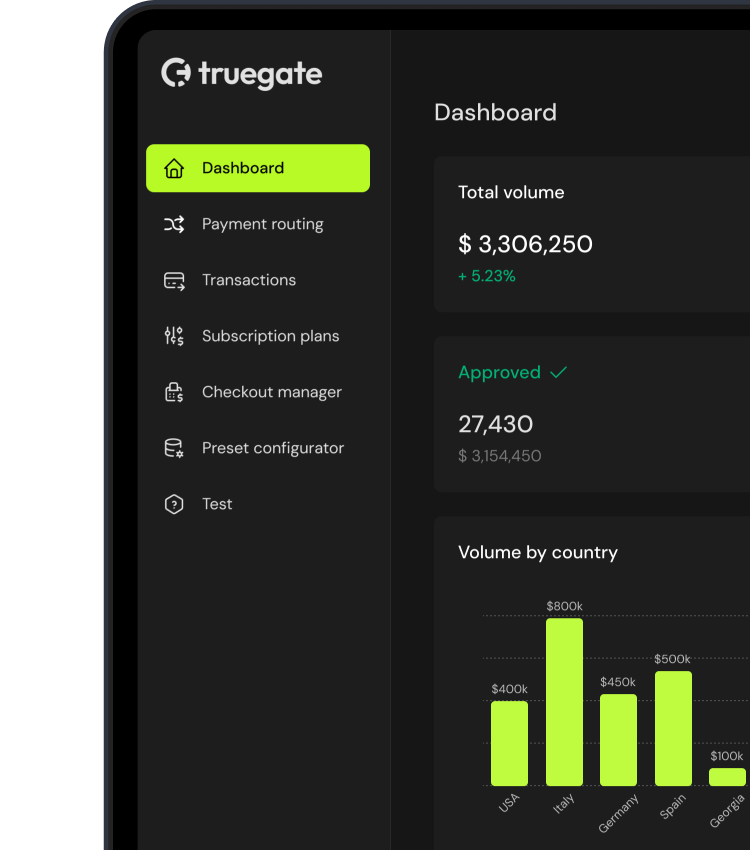Click the Georgia axis label
The height and width of the screenshot is (850, 750).
[727, 811]
